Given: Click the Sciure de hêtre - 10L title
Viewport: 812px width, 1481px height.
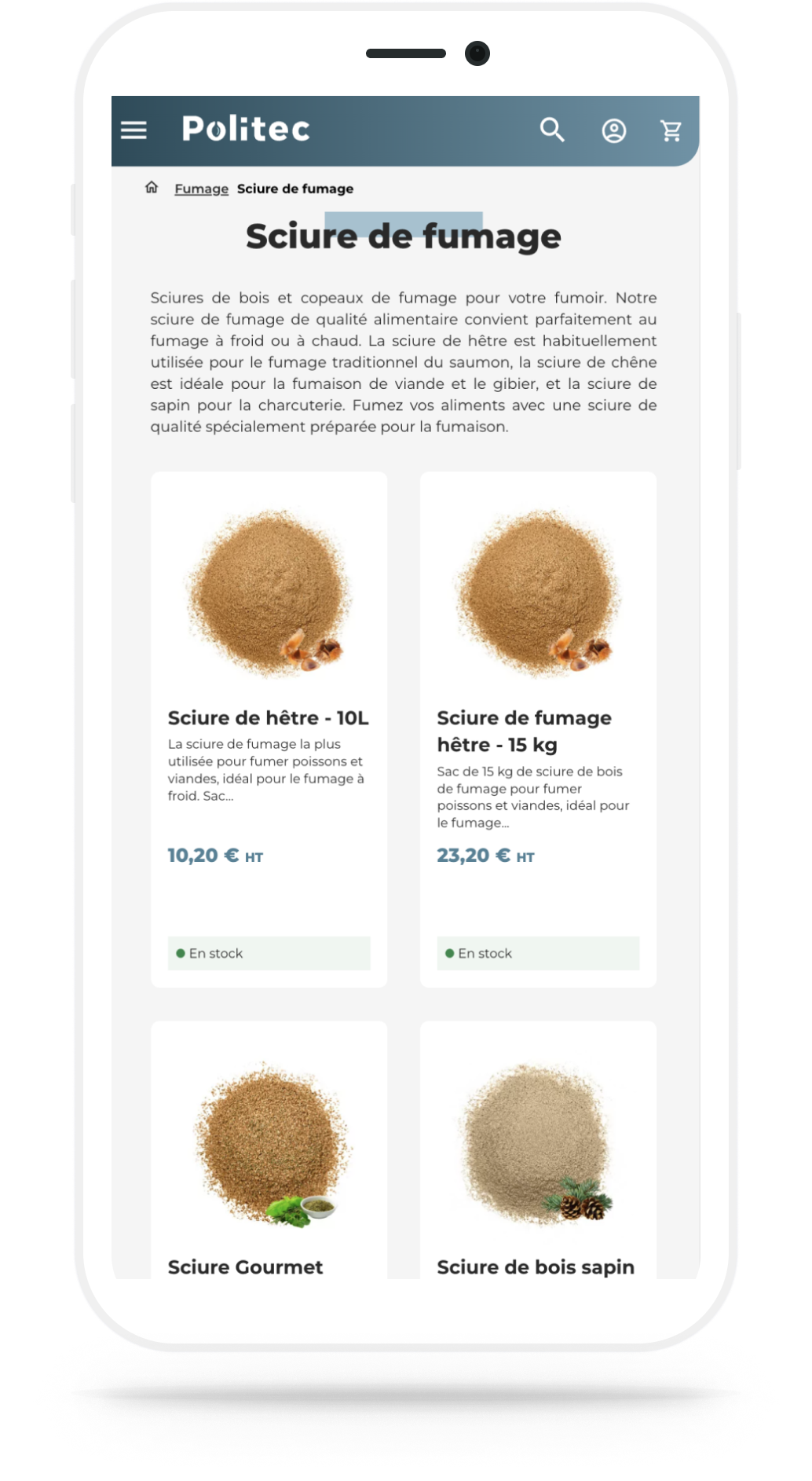Looking at the screenshot, I should pos(268,718).
